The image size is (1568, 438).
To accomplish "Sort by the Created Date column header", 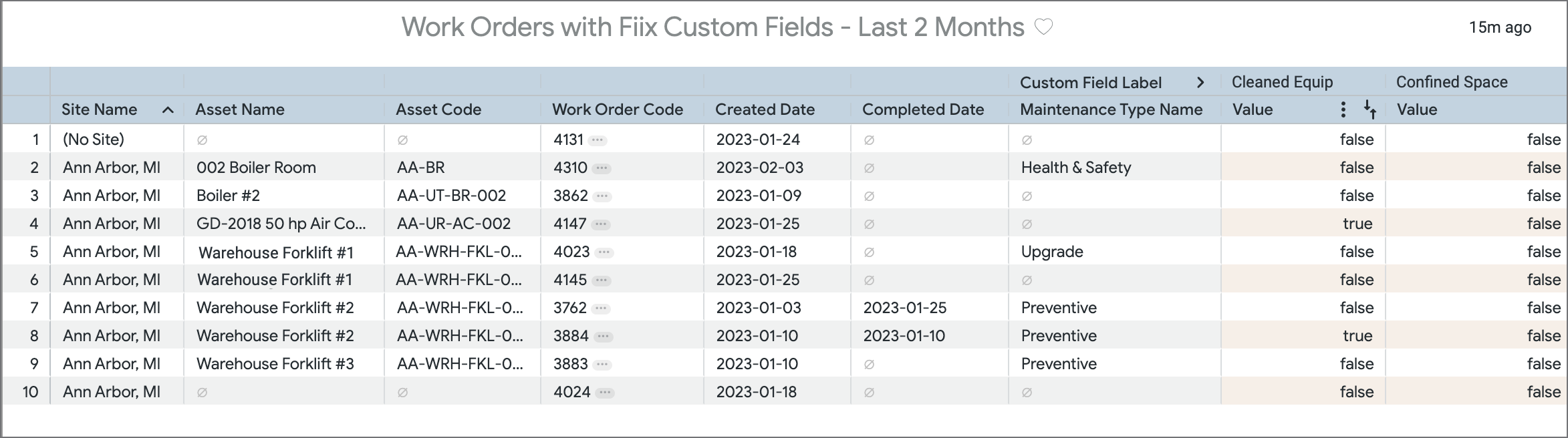I will point(765,109).
